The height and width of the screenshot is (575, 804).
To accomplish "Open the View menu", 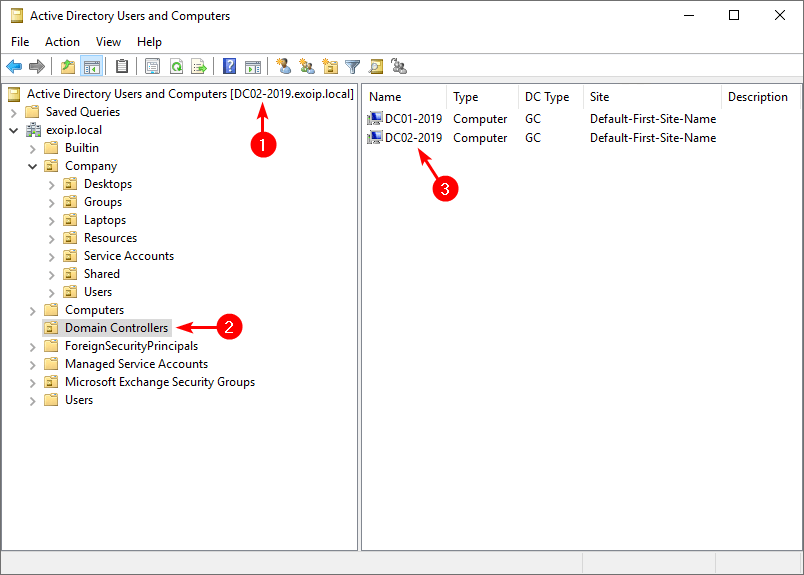I will pos(108,42).
